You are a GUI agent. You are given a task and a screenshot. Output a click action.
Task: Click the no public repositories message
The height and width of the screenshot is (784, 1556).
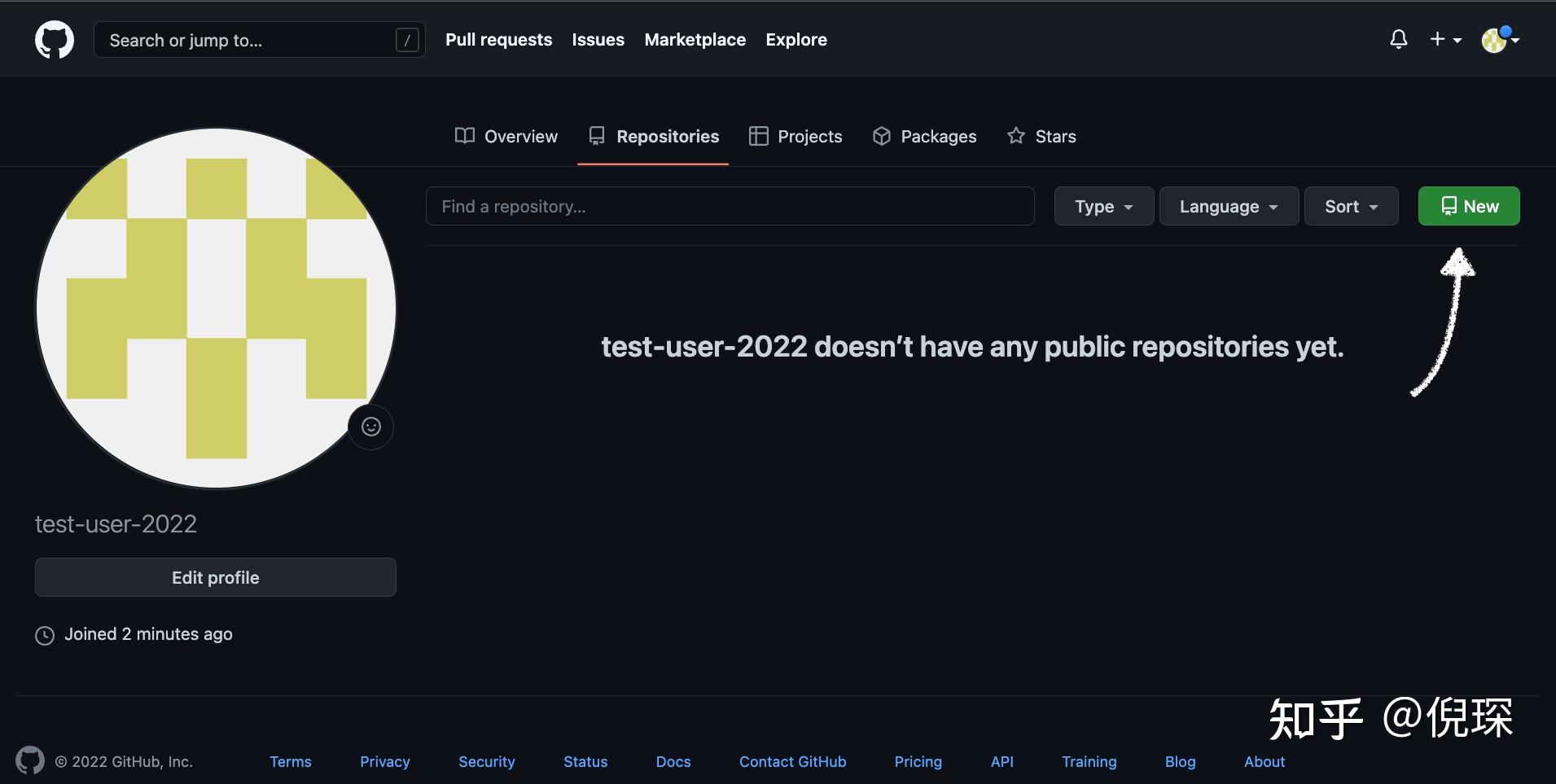972,347
